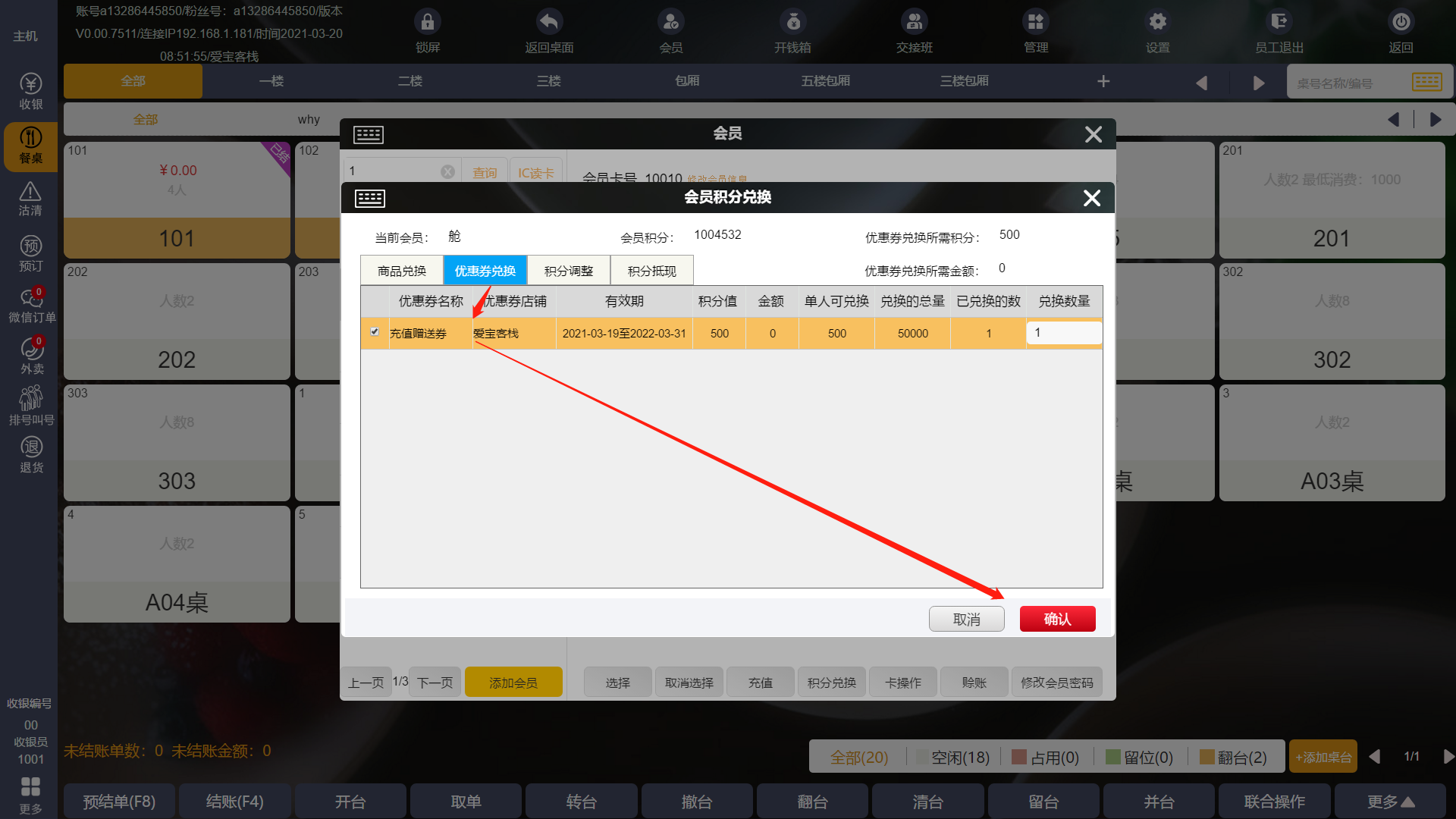Switch to the 商品兑换 tab
Image resolution: width=1456 pixels, height=819 pixels.
click(x=402, y=271)
